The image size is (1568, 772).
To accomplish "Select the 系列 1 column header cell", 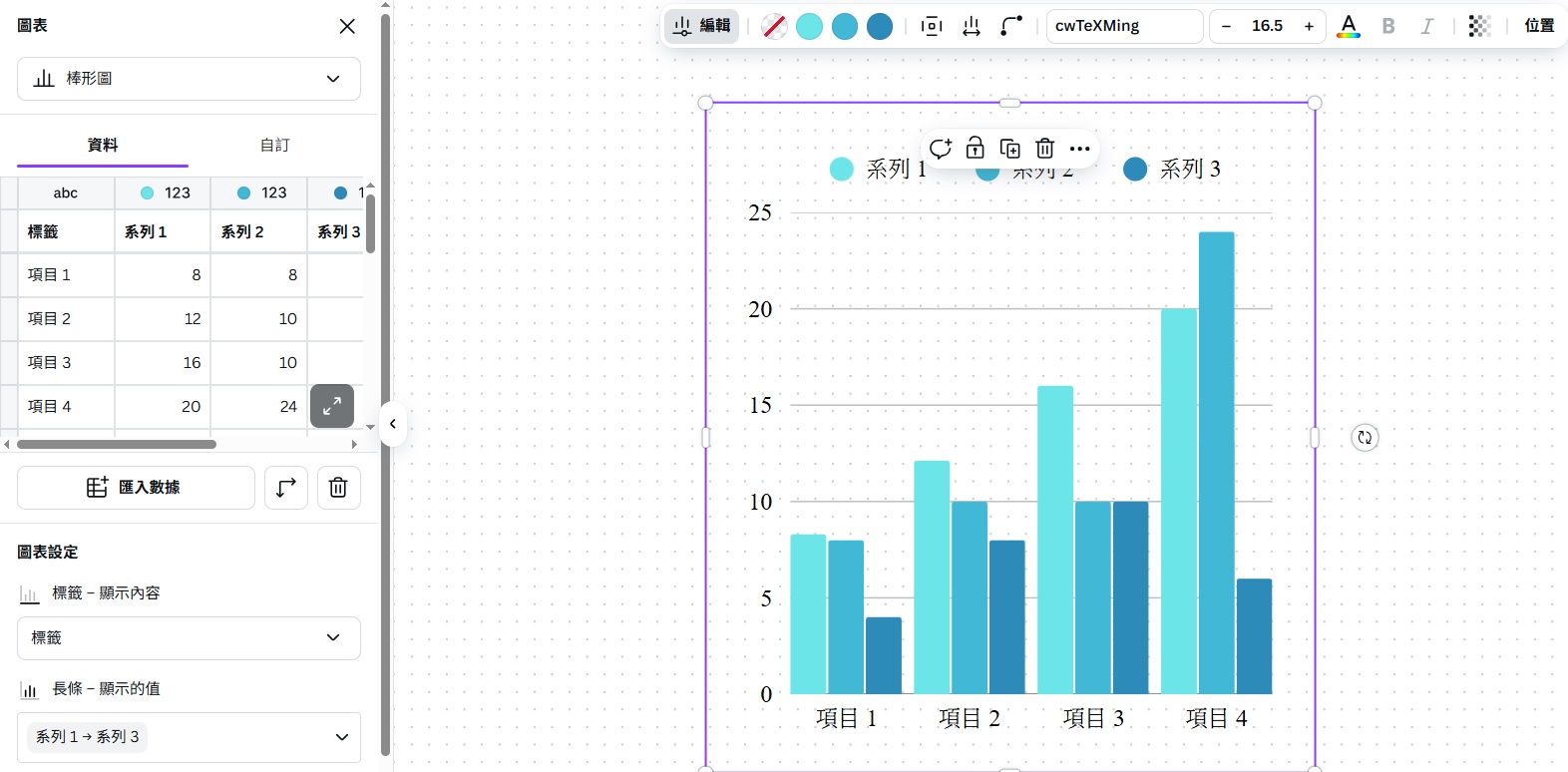I will coord(163,231).
